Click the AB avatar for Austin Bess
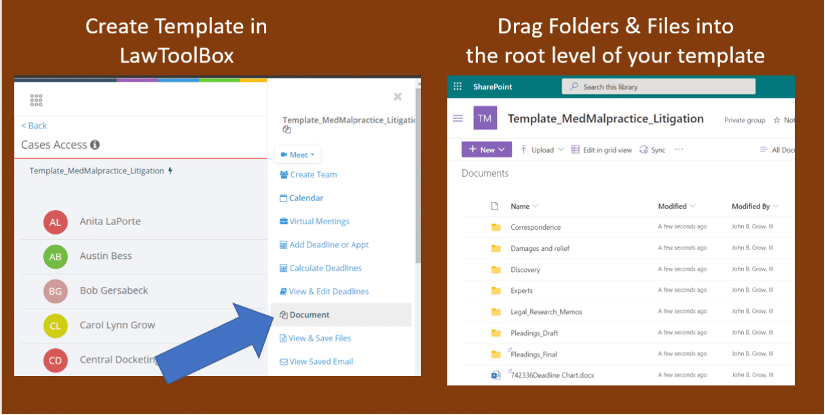 click(x=55, y=257)
